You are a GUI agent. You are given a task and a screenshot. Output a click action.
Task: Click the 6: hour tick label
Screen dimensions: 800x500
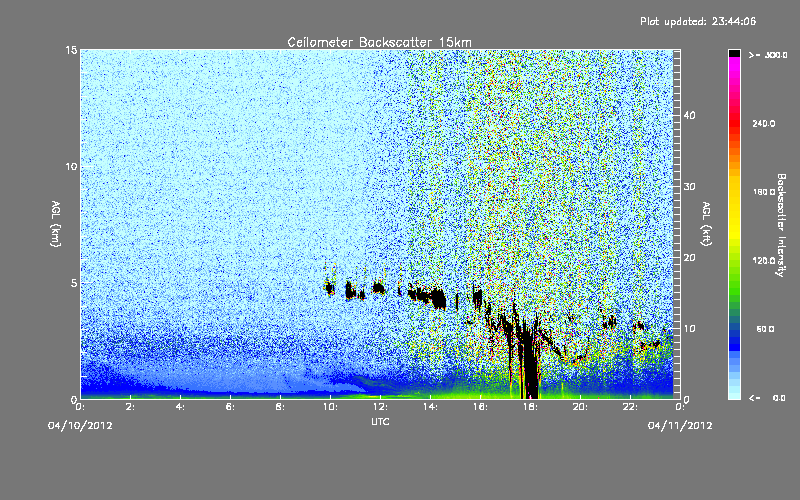click(x=230, y=407)
